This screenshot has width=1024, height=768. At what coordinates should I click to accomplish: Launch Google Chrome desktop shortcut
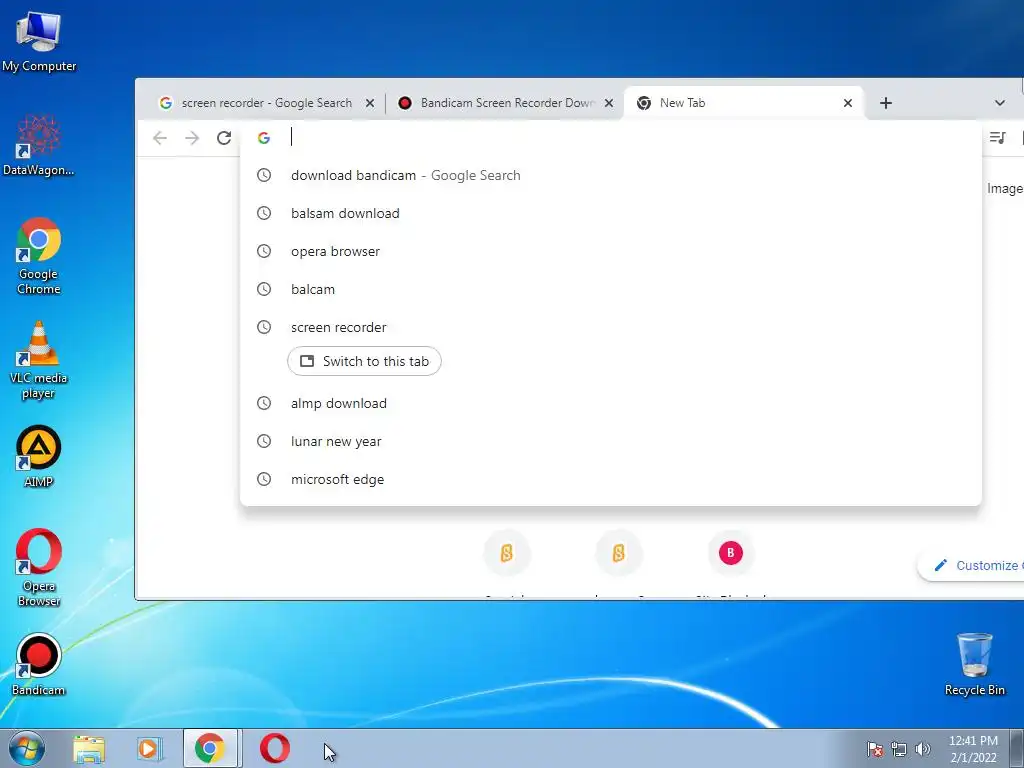[39, 256]
